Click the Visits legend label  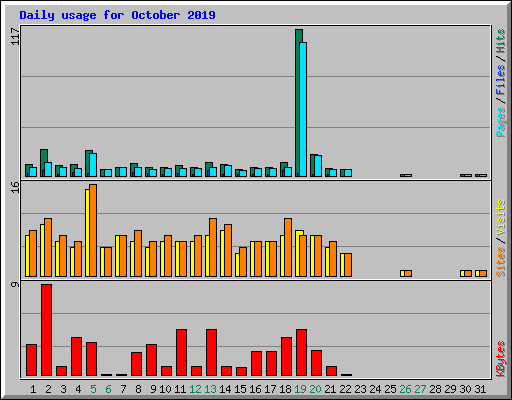[x=500, y=217]
